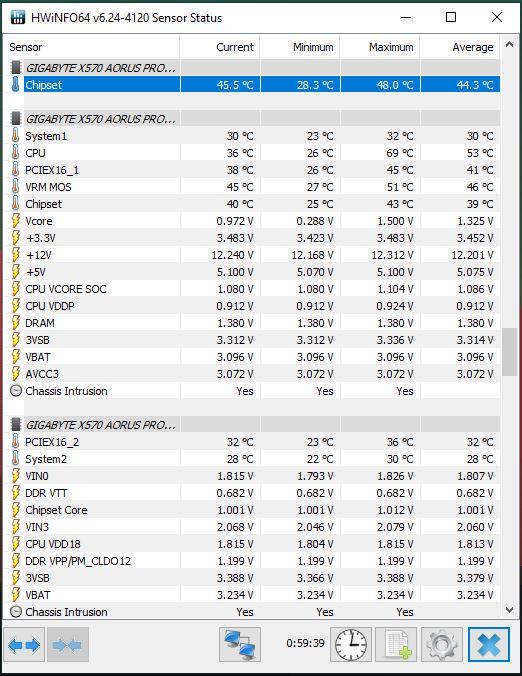This screenshot has height=676, width=522.
Task: Start logging with the sheet plus icon
Action: (396, 645)
